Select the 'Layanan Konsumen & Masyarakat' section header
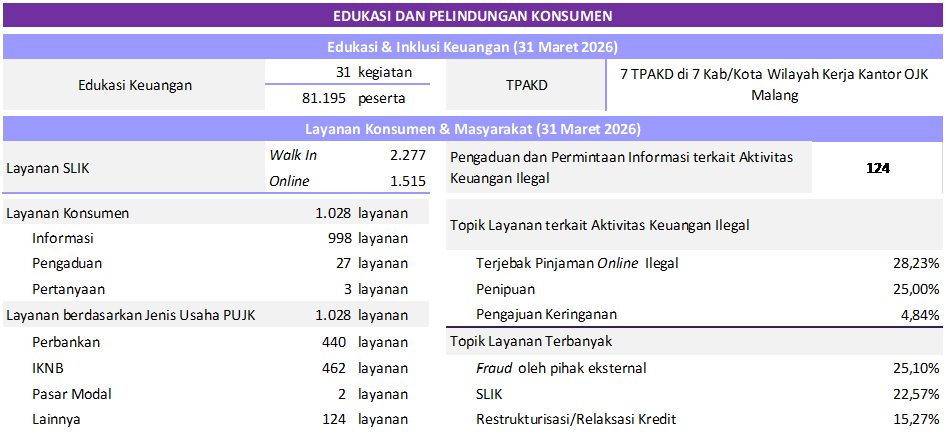The height and width of the screenshot is (435, 946). (472, 129)
